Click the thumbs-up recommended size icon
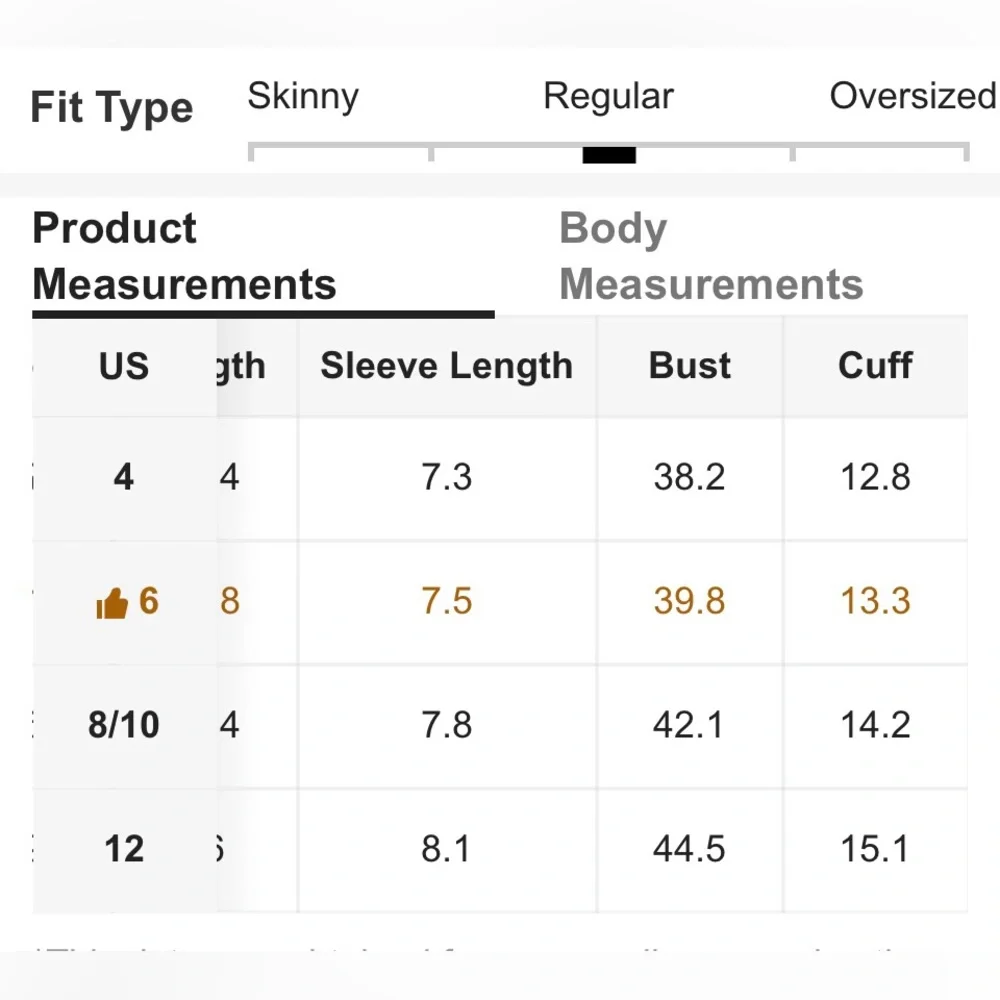Viewport: 1000px width, 1000px height. 112,603
